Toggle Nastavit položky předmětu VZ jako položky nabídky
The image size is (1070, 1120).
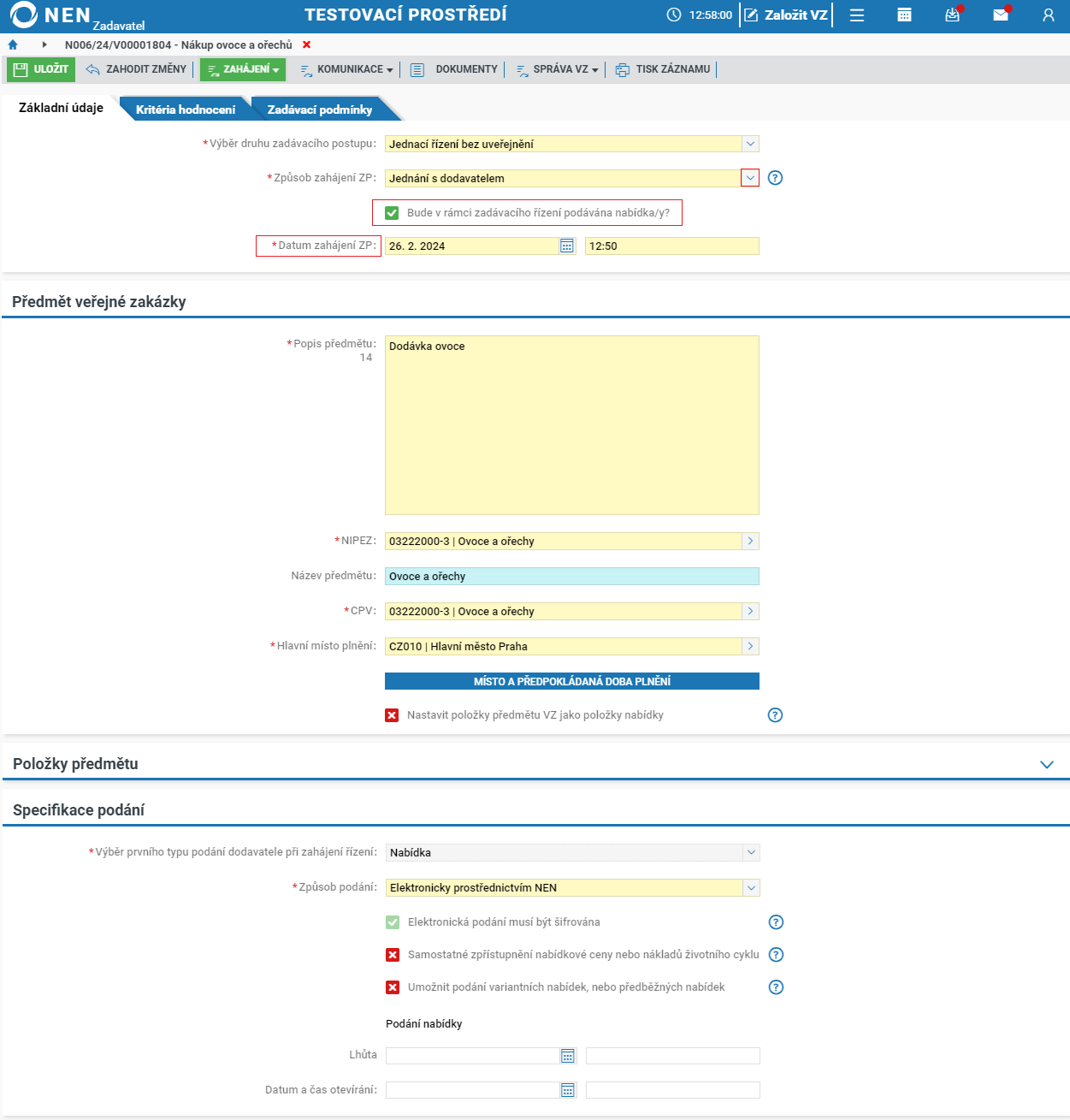pyautogui.click(x=392, y=715)
